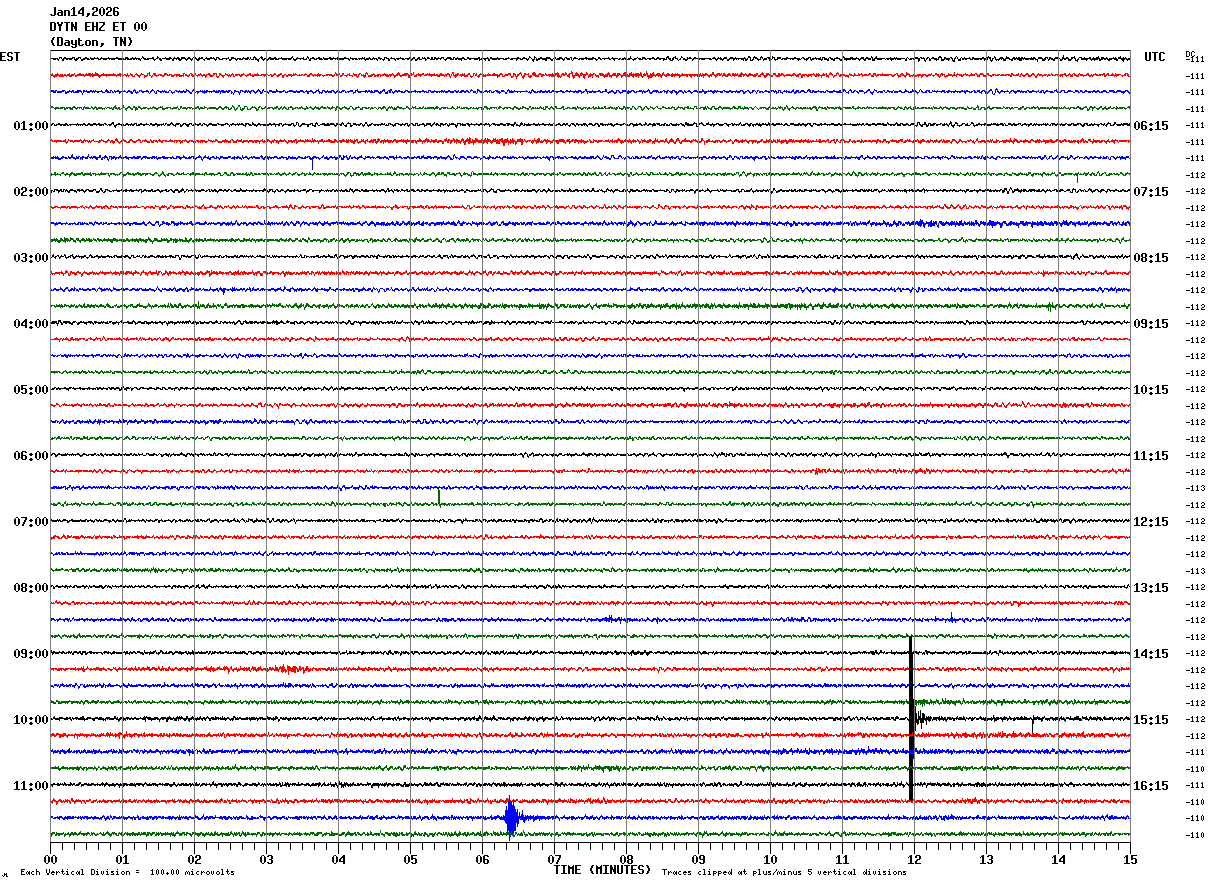Viewport: 1210px width, 886px height.
Task: Click the green spike in the 06:00 hour
Action: [x=439, y=497]
